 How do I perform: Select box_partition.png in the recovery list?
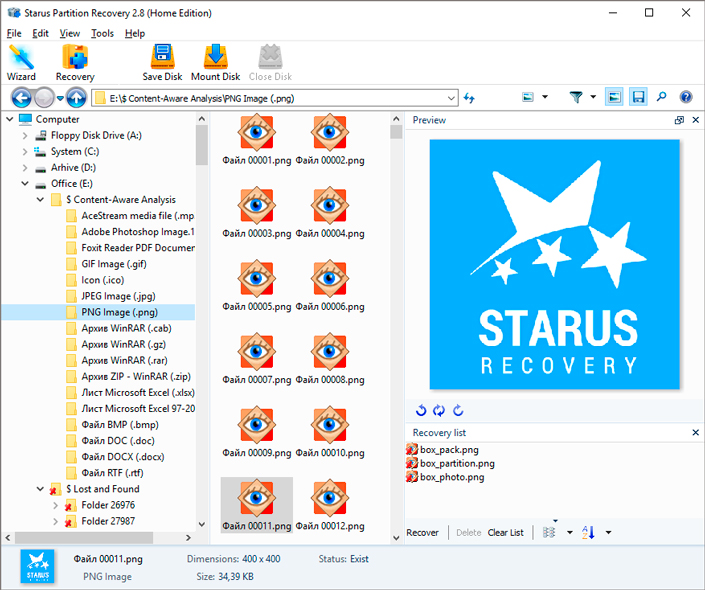pyautogui.click(x=450, y=463)
